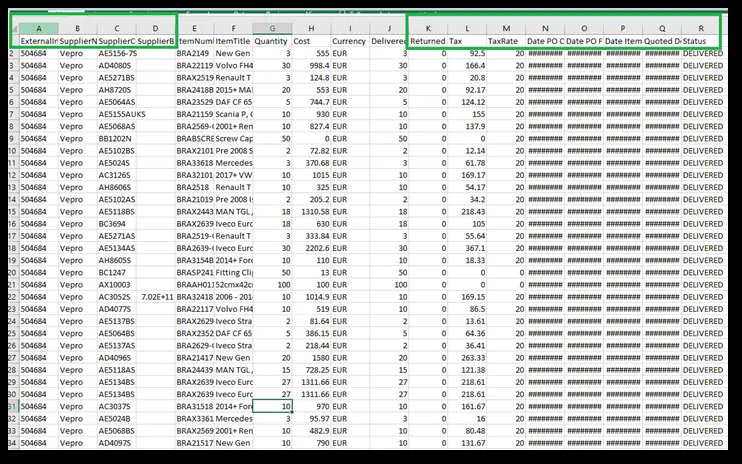Select item number cell BRA24439
The width and height of the screenshot is (742, 464).
tap(194, 370)
